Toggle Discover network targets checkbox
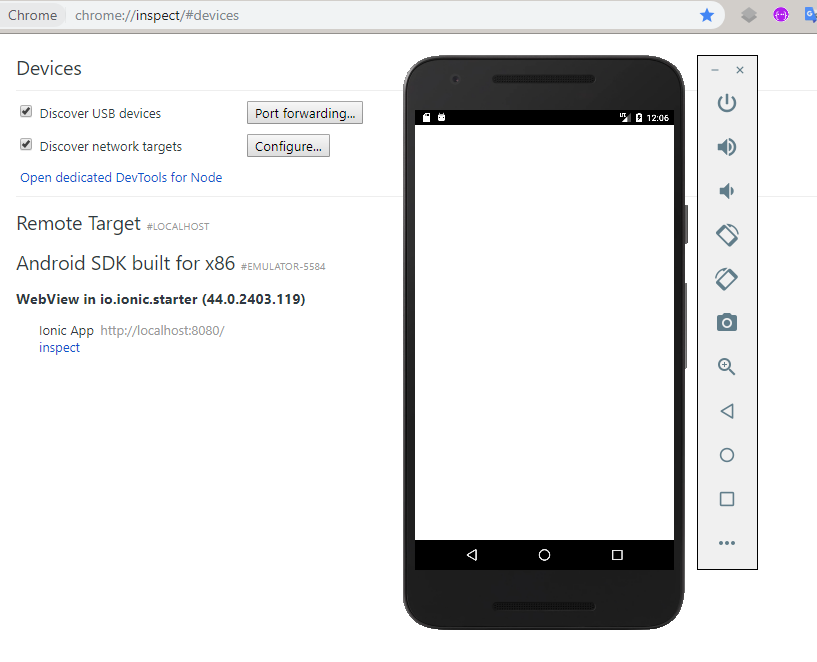 [26, 144]
